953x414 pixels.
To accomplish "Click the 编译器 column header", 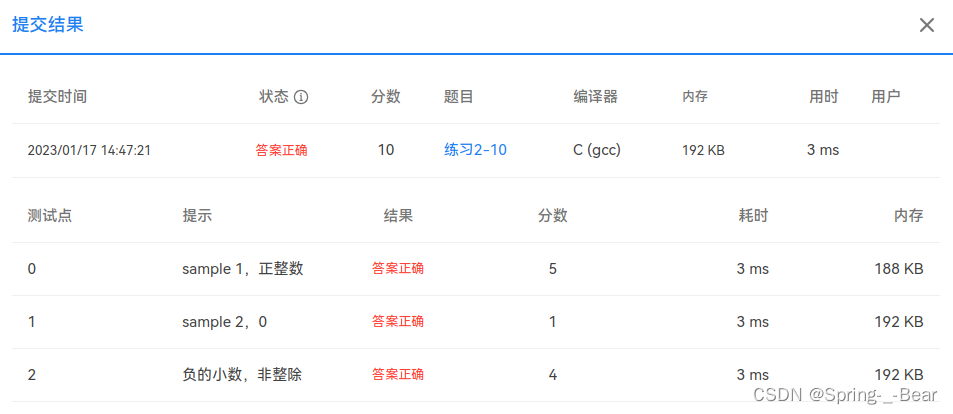I will [595, 97].
